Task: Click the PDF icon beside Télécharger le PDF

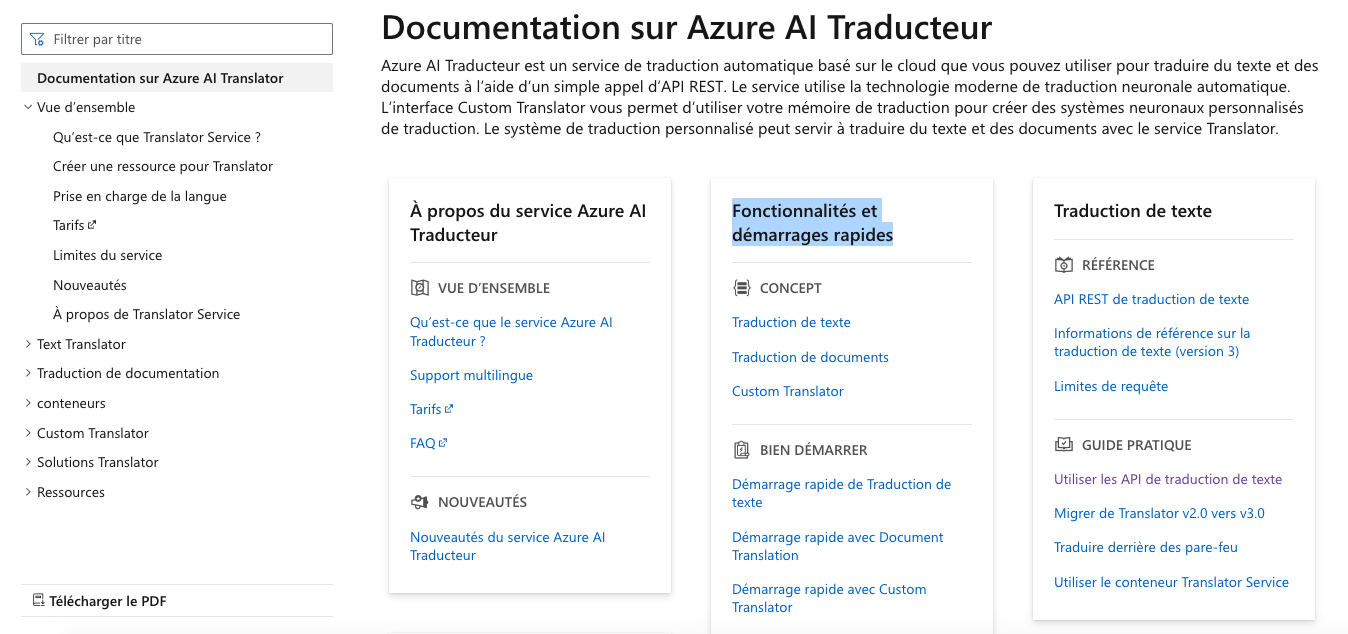Action: click(39, 601)
